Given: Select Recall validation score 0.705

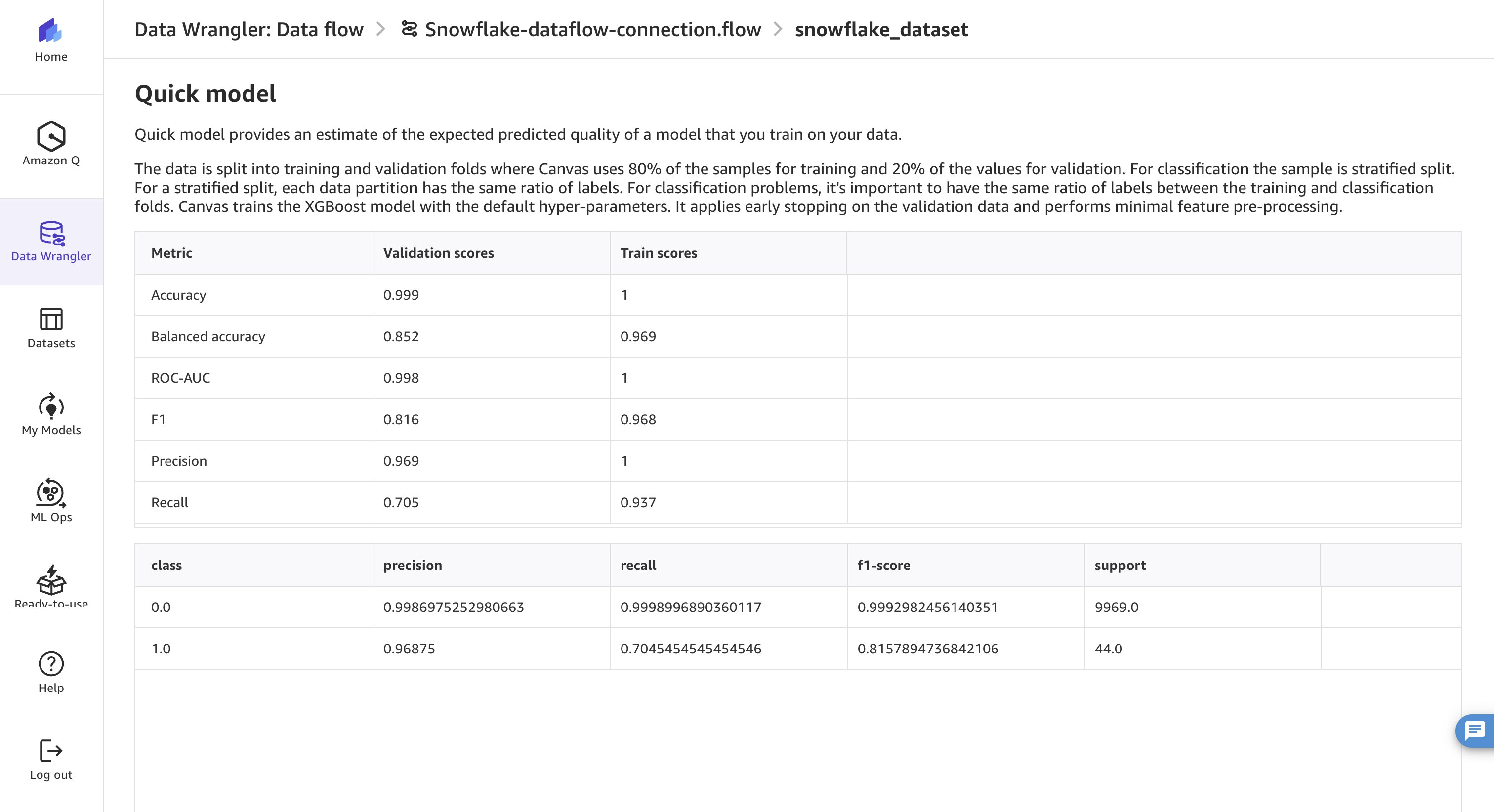Looking at the screenshot, I should coord(401,502).
